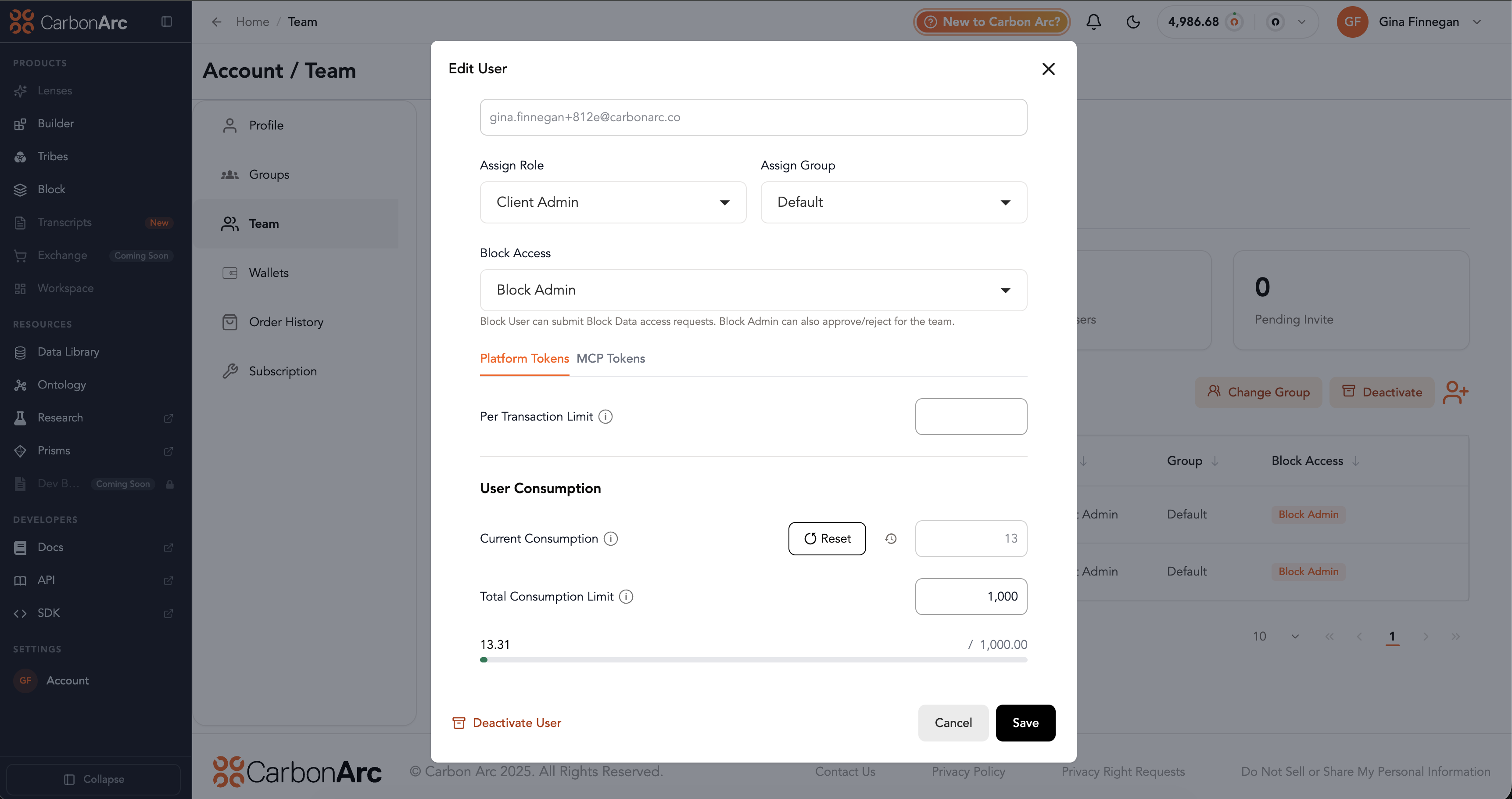Open Builder in the sidebar
This screenshot has height=799, width=1512.
[x=56, y=123]
